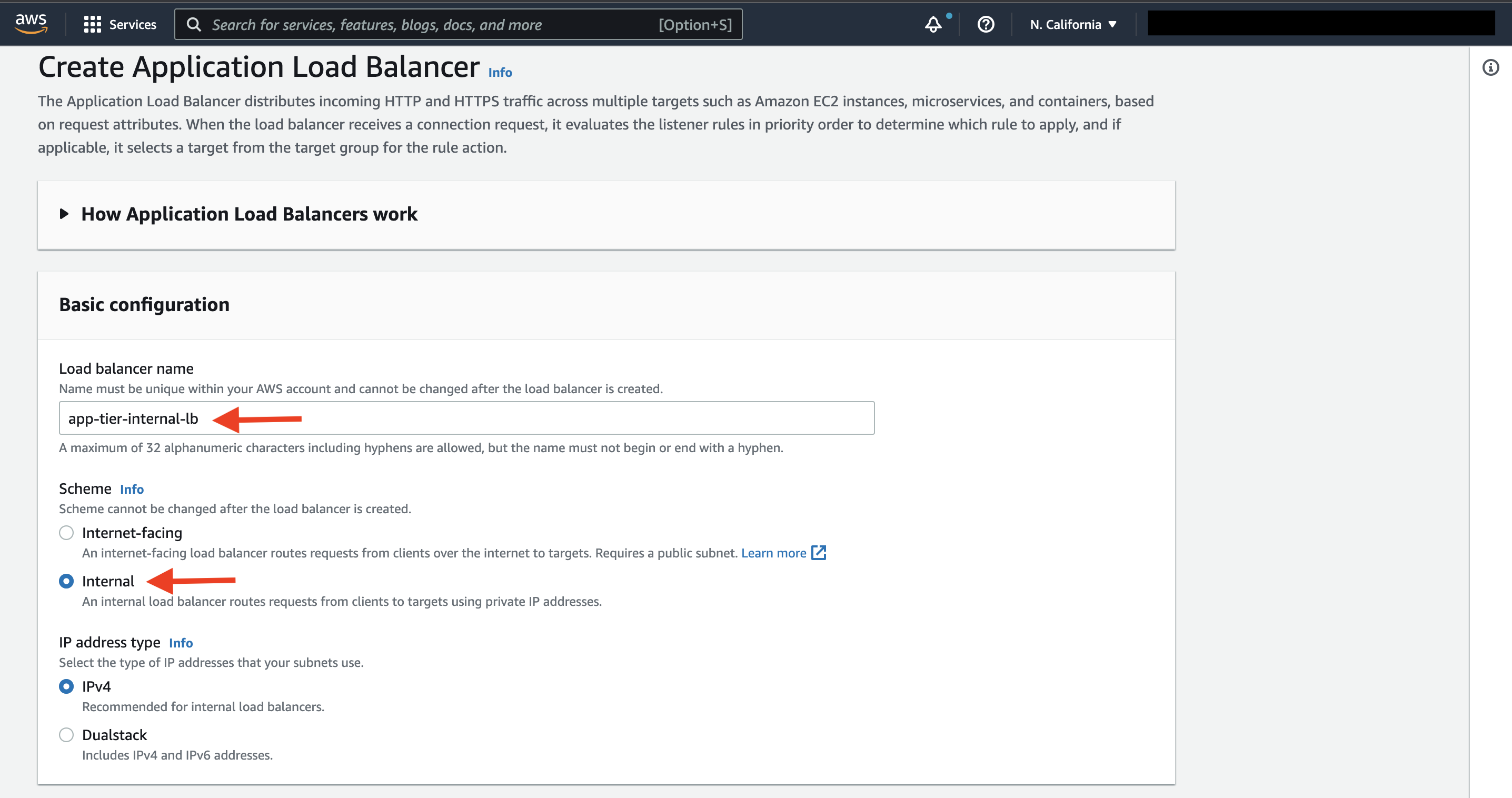This screenshot has width=1512, height=798.
Task: Click the AWS logo home icon
Action: tap(31, 24)
